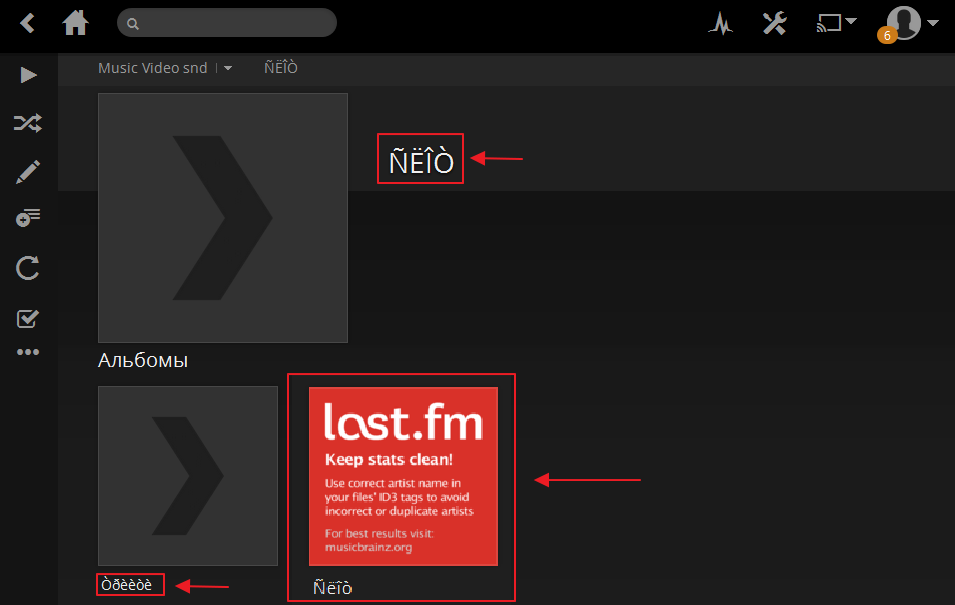The height and width of the screenshot is (605, 955).
Task: Play the artist with the Play icon
Action: [28, 75]
